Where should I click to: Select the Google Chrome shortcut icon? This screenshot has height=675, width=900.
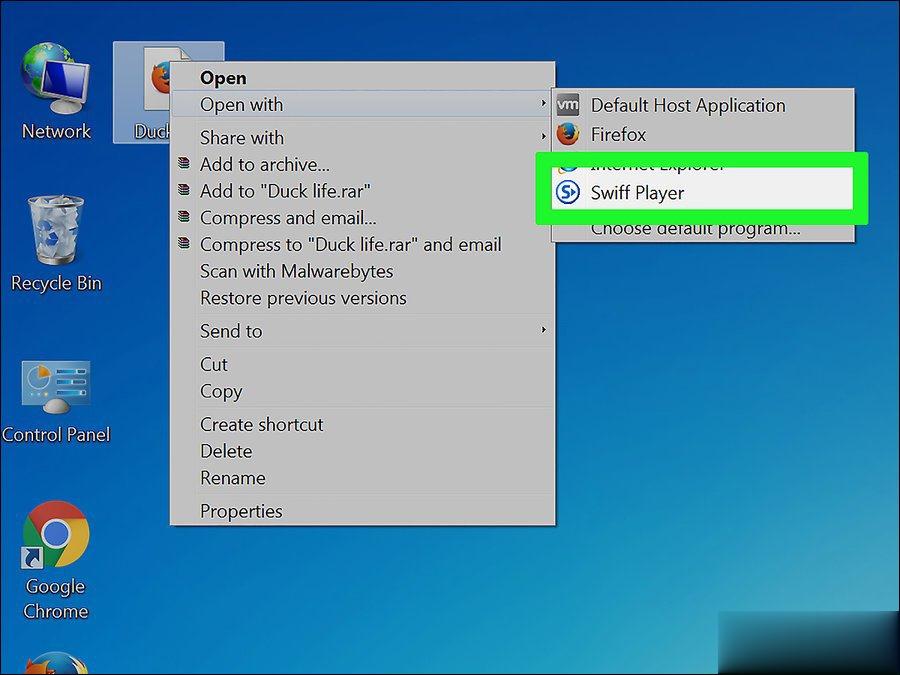[56, 560]
